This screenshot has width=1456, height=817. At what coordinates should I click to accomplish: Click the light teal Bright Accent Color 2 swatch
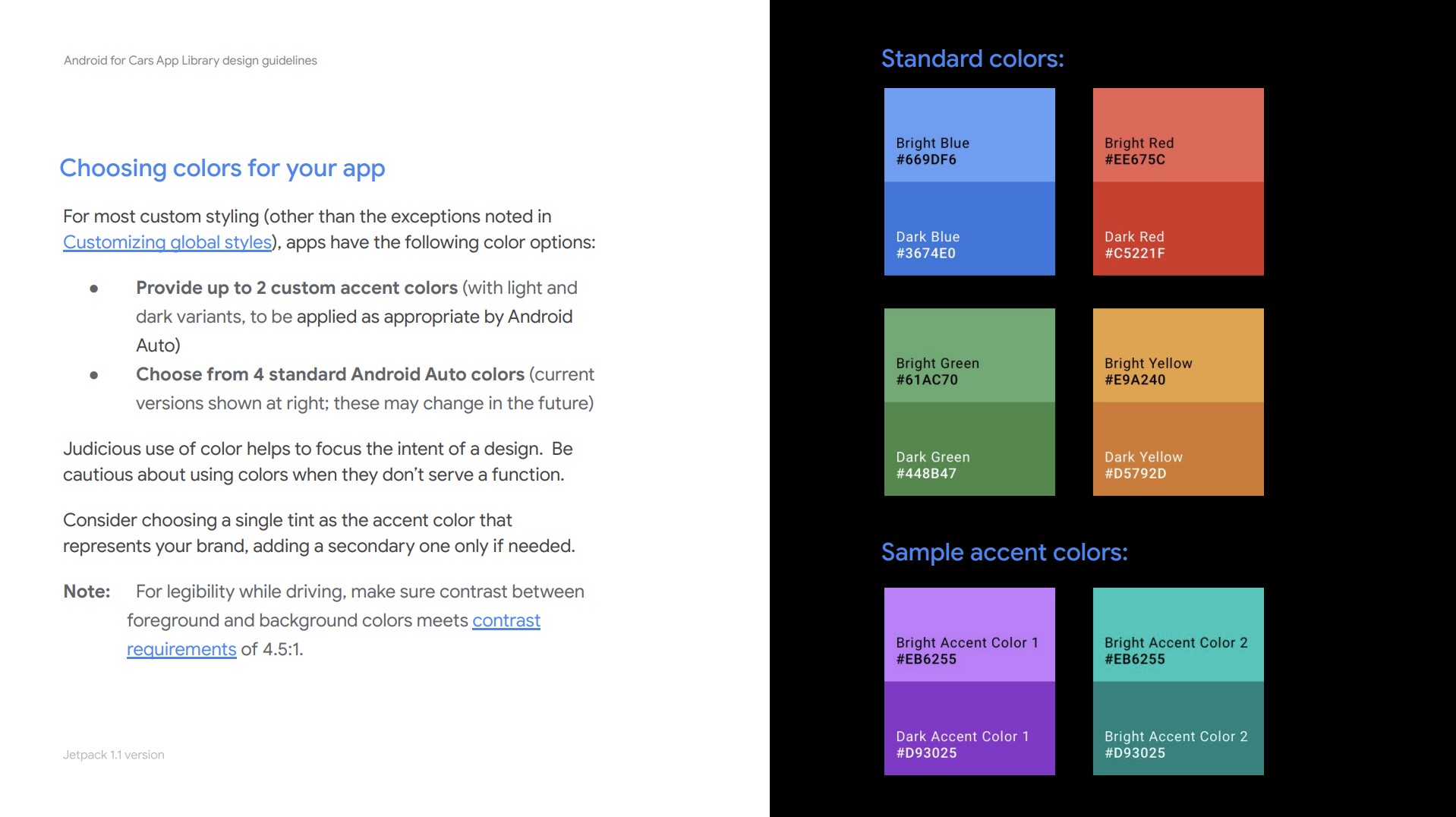coord(1178,635)
